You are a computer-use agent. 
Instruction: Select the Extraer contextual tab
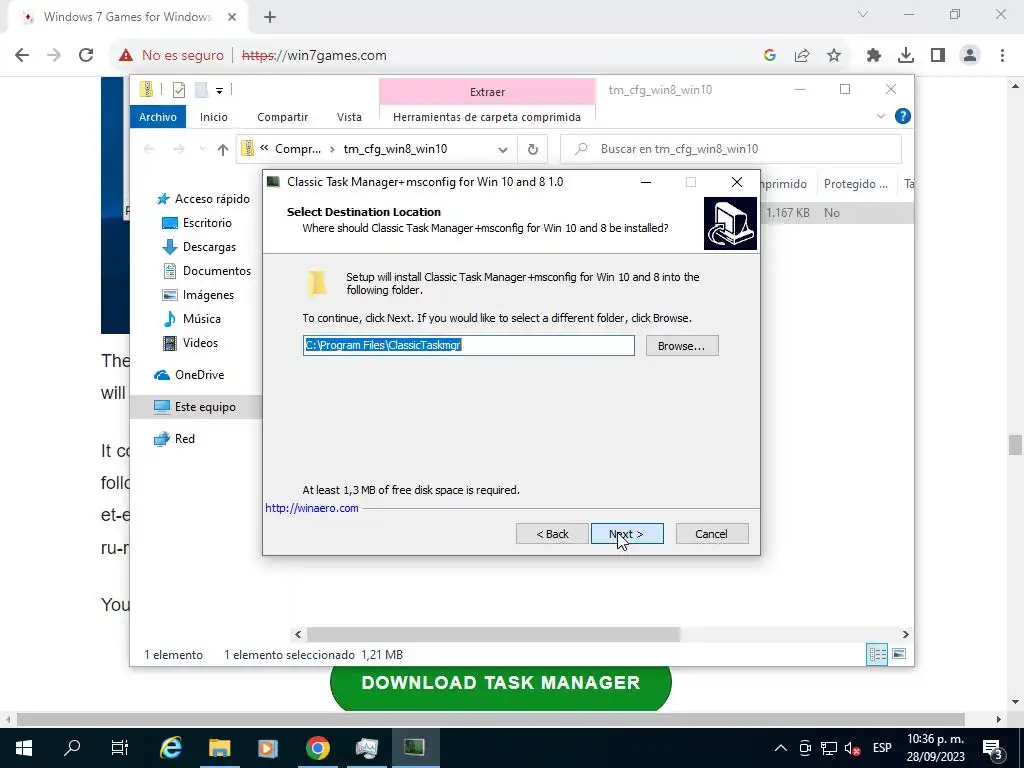pos(487,92)
